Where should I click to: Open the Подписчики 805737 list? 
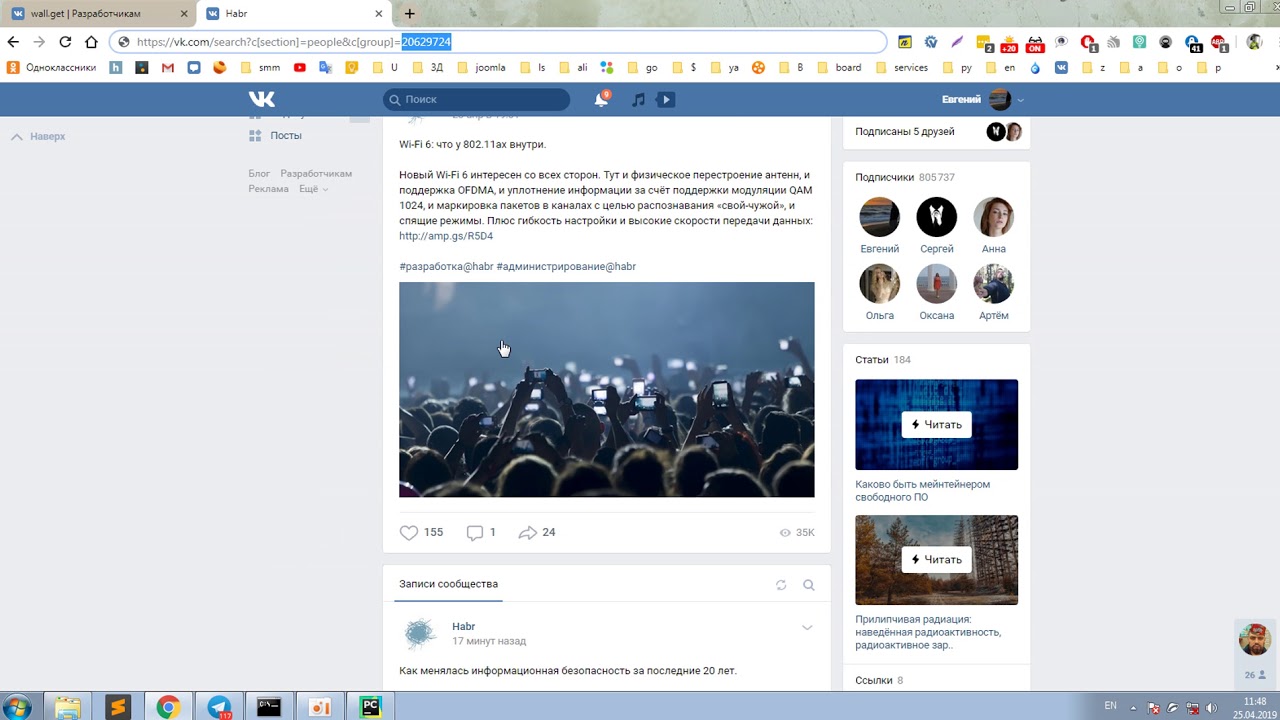tap(905, 177)
